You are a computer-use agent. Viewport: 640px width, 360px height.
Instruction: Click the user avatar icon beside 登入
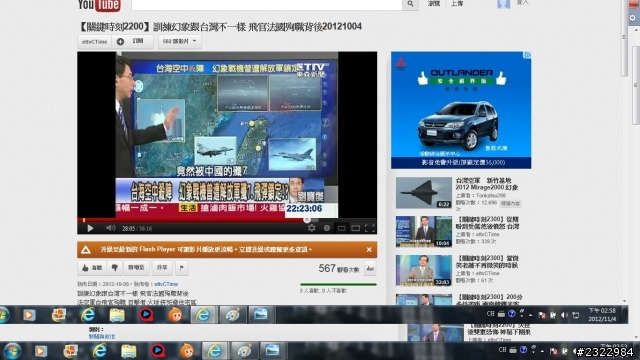tap(504, 4)
